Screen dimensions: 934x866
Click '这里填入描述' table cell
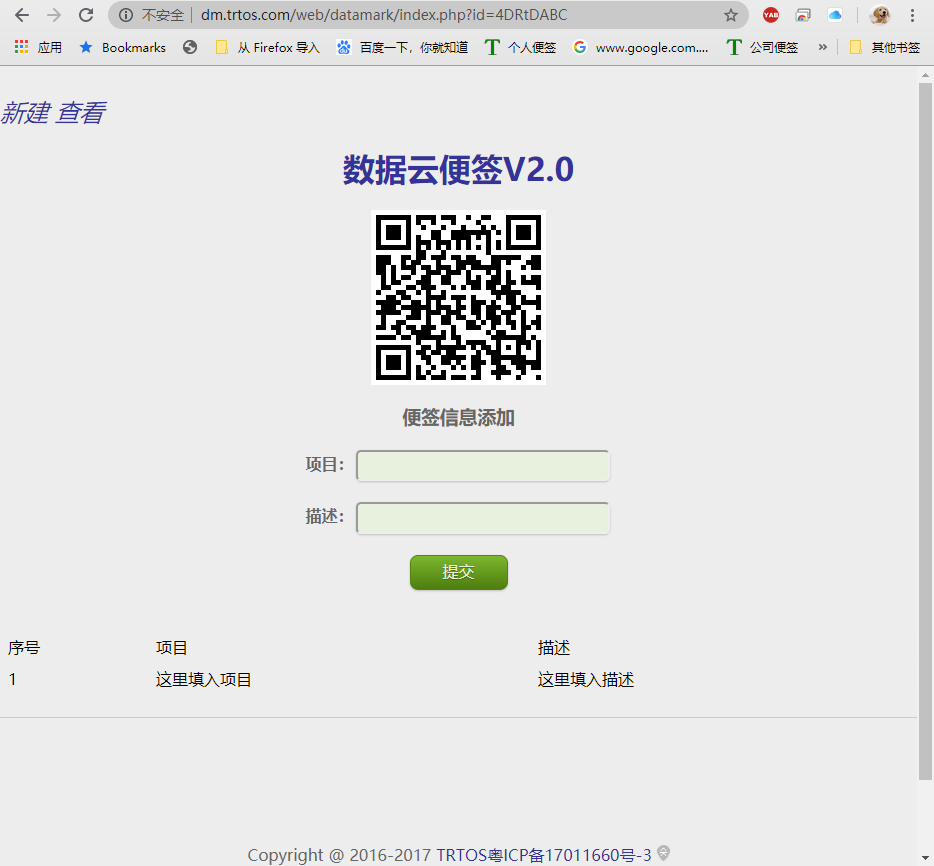click(x=586, y=680)
